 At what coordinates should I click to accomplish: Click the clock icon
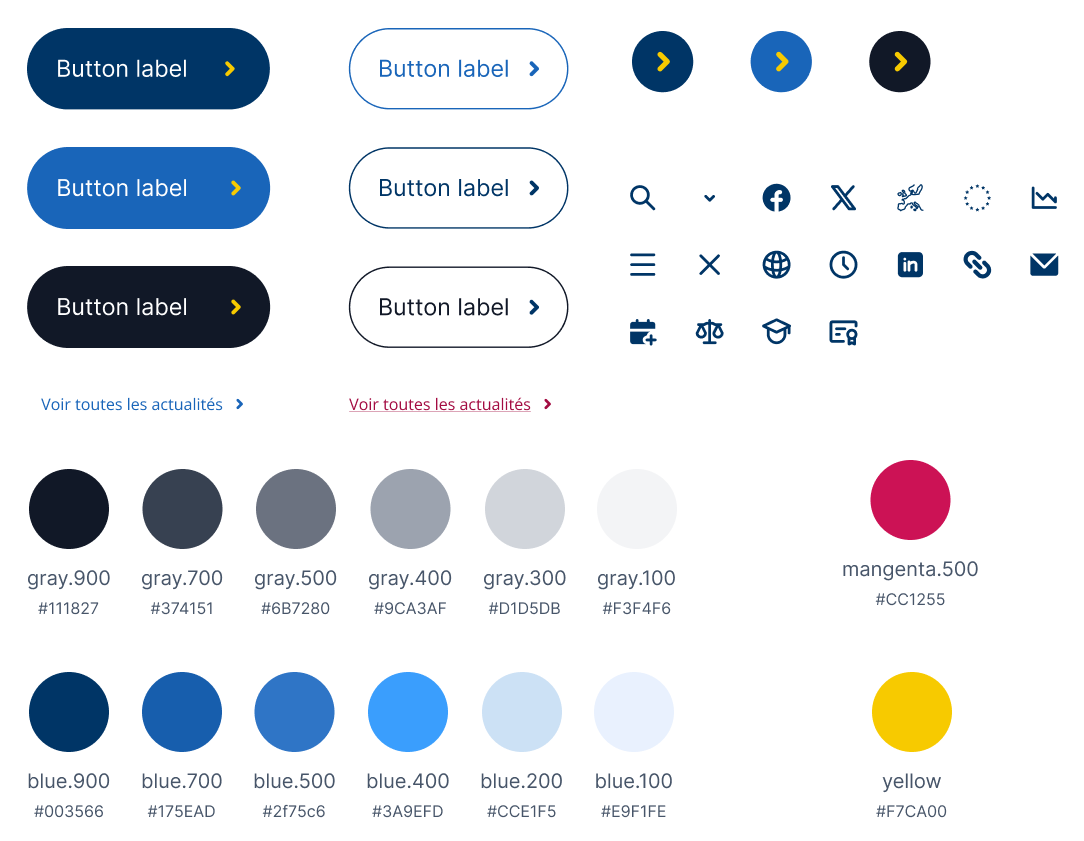843,264
